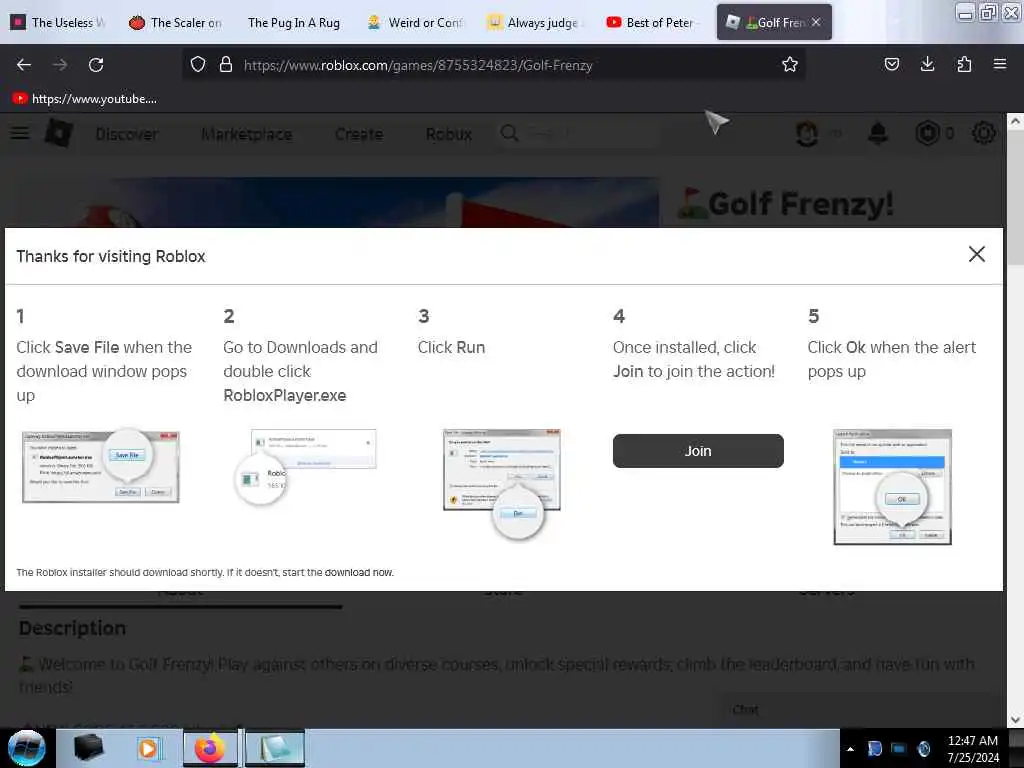1024x768 pixels.
Task: Click the notepad-like taskbar app icon
Action: [275, 748]
